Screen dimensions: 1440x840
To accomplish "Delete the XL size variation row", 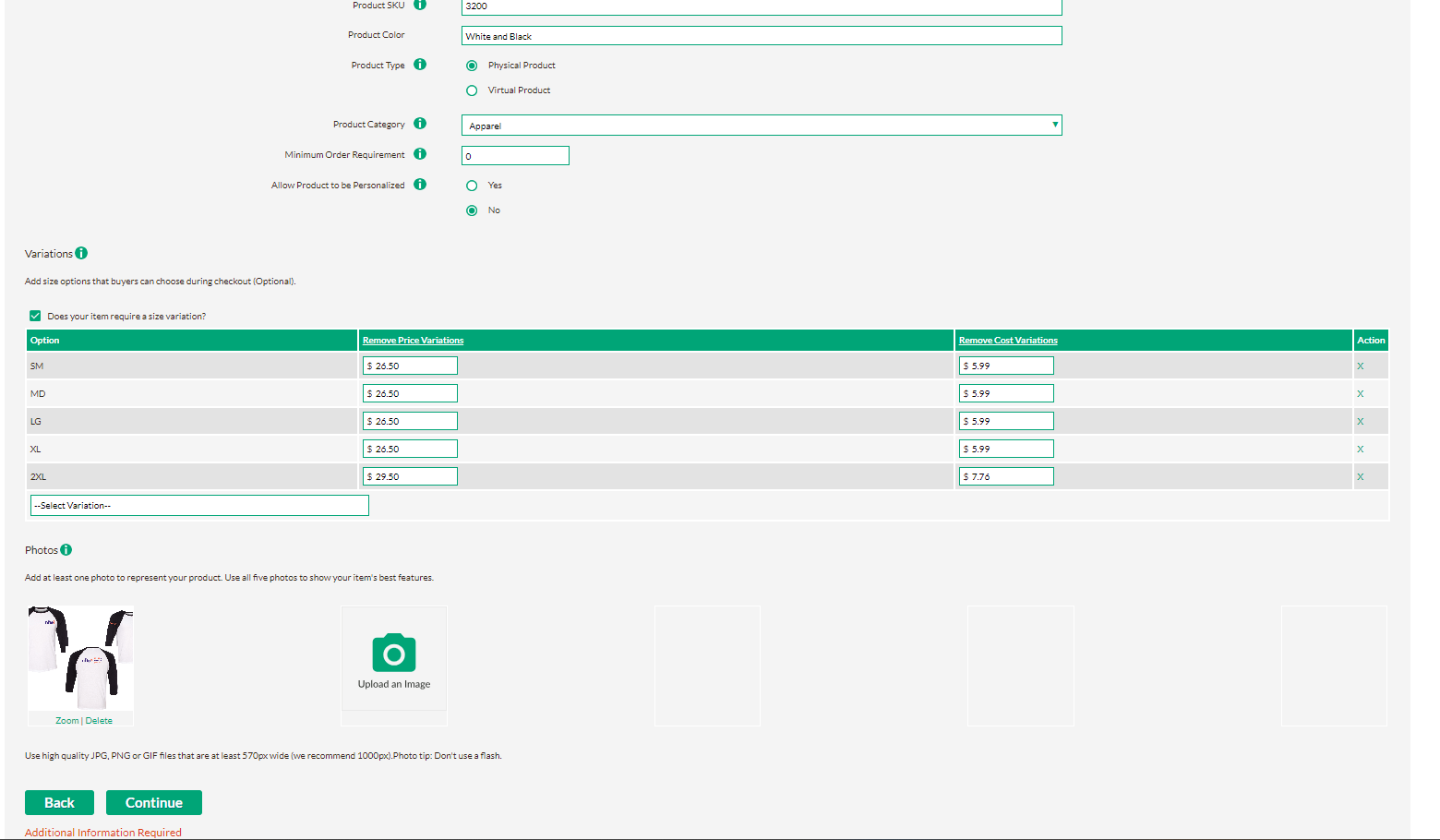I will [x=1360, y=450].
